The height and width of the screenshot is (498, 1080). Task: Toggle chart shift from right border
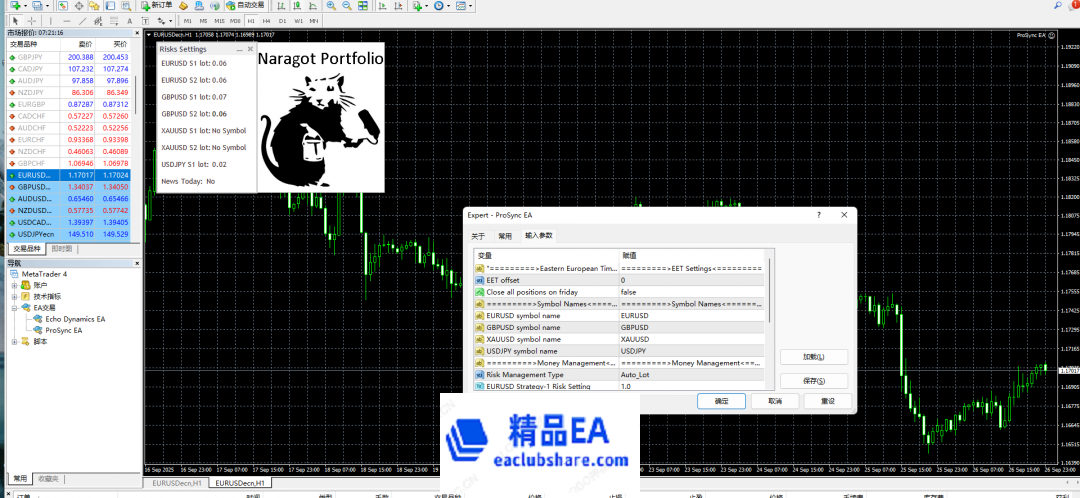click(398, 6)
